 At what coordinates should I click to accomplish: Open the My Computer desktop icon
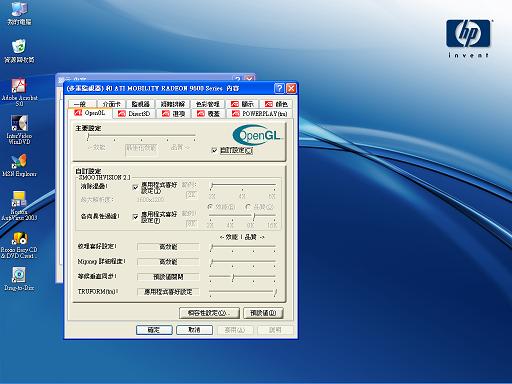(19, 13)
